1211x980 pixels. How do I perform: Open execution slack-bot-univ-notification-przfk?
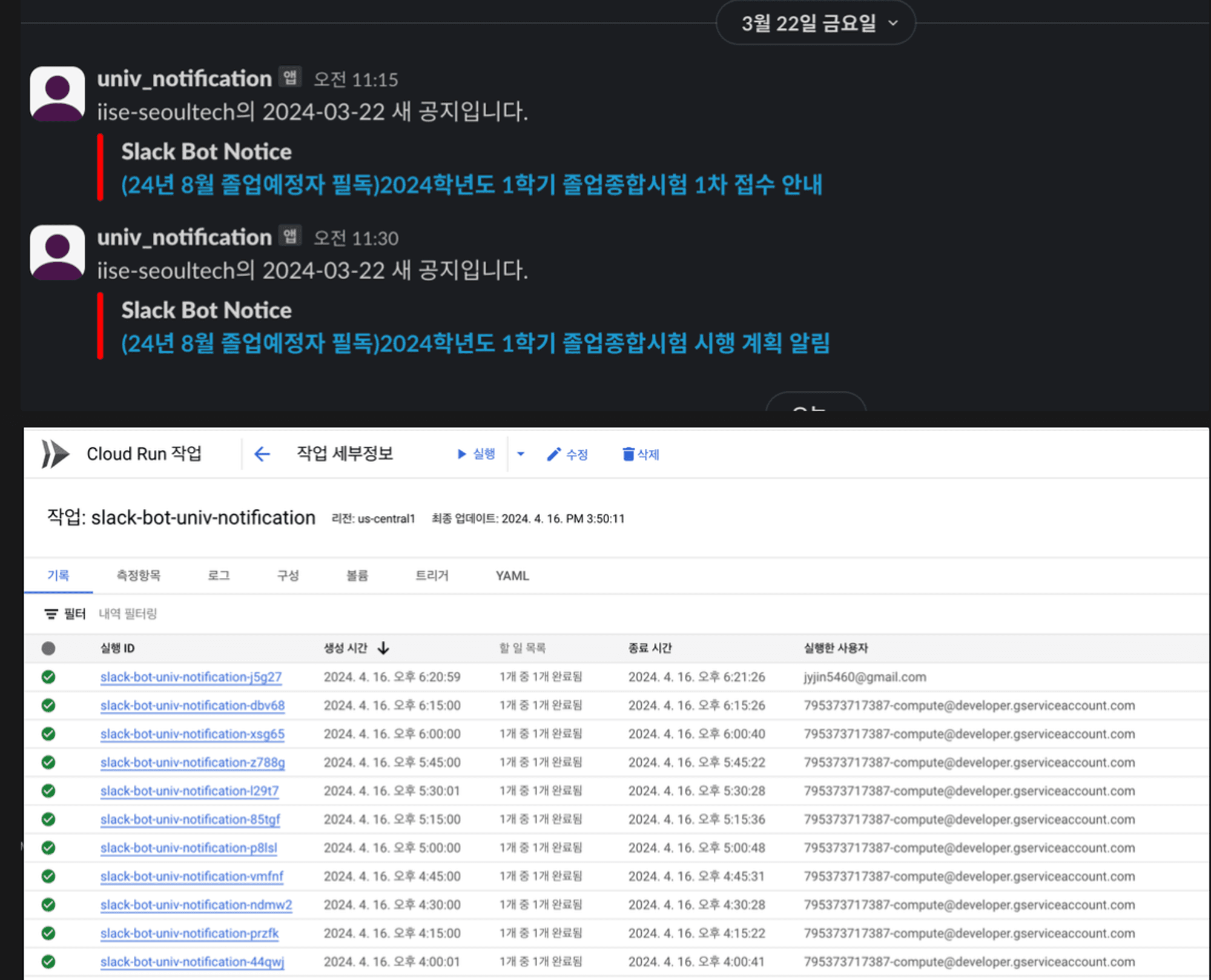pyautogui.click(x=190, y=933)
